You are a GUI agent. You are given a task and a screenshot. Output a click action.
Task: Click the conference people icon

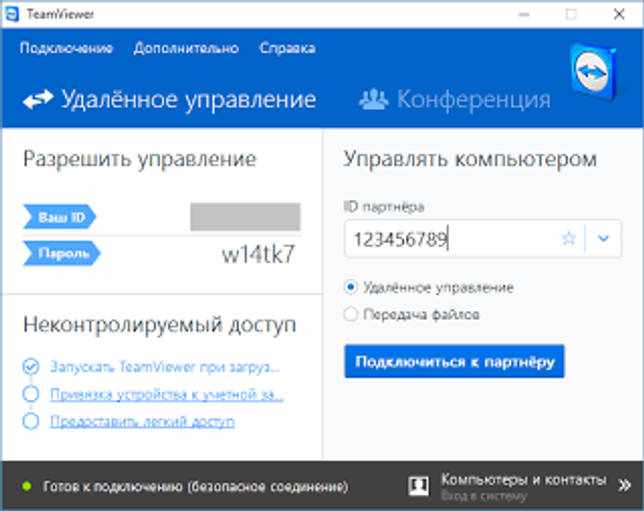(373, 99)
